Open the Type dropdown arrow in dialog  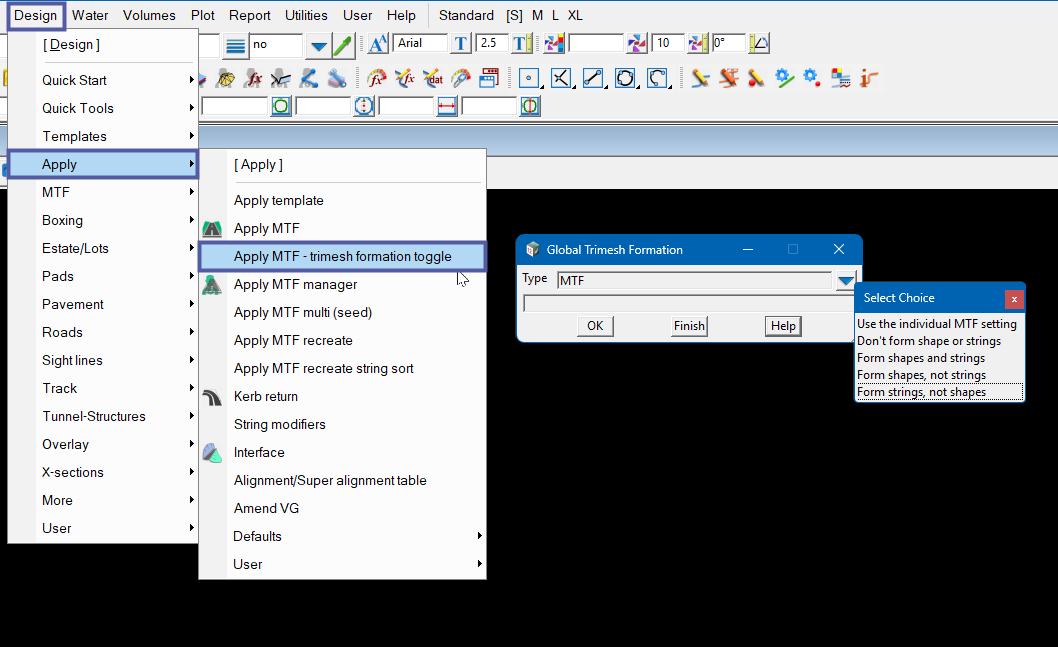846,281
